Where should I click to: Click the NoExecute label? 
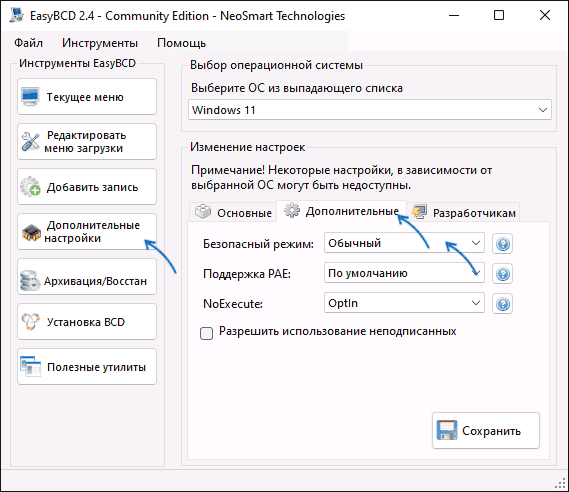tap(233, 304)
